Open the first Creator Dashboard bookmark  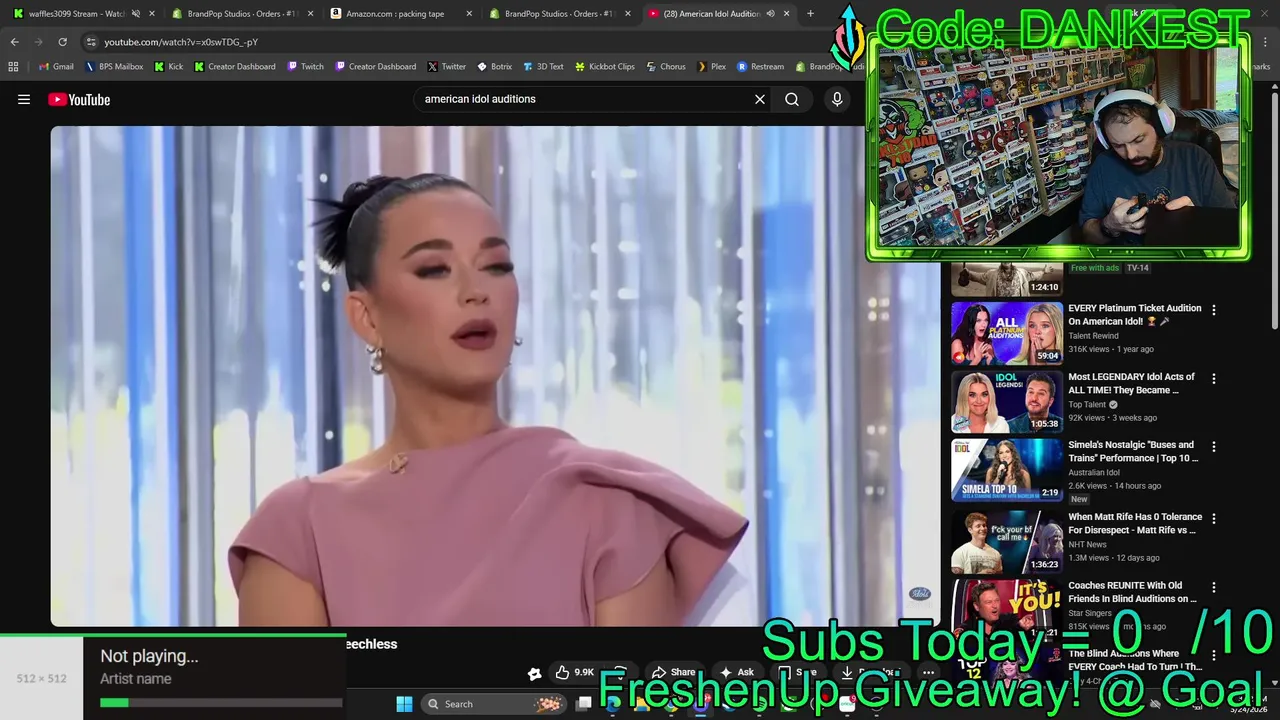click(235, 66)
